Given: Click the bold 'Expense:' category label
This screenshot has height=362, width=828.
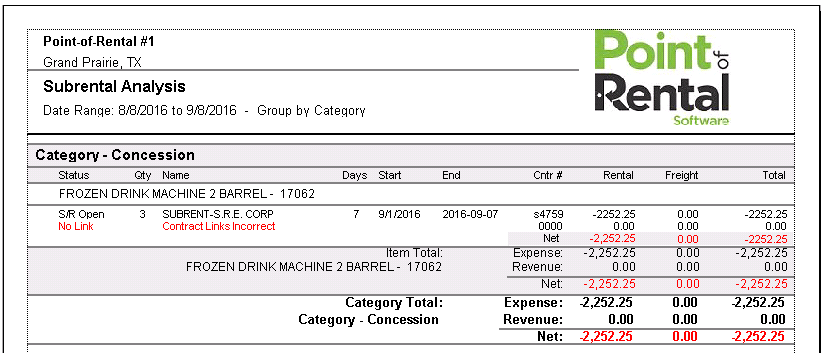Looking at the screenshot, I should (x=534, y=303).
